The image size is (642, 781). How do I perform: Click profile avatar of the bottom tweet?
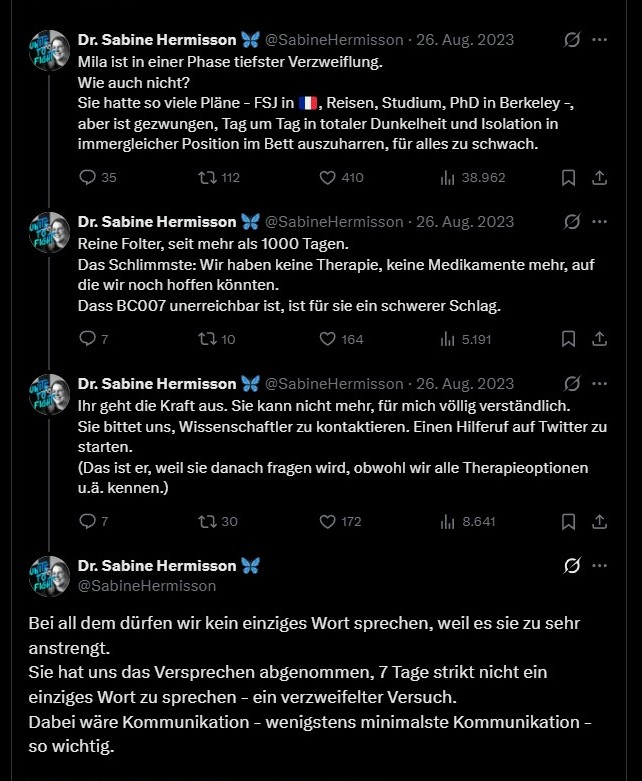pyautogui.click(x=49, y=575)
